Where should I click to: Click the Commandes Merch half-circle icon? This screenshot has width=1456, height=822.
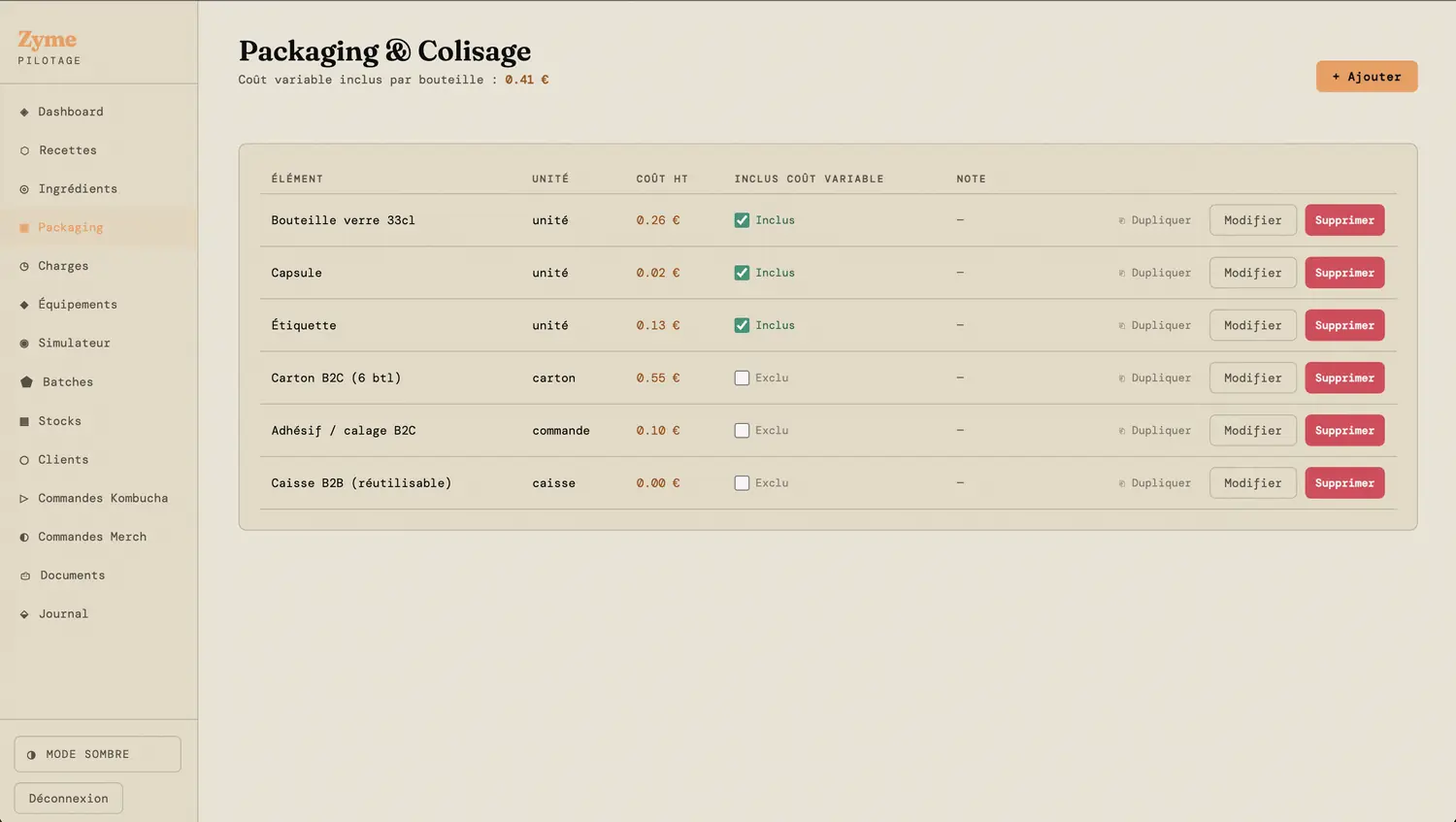coord(24,537)
